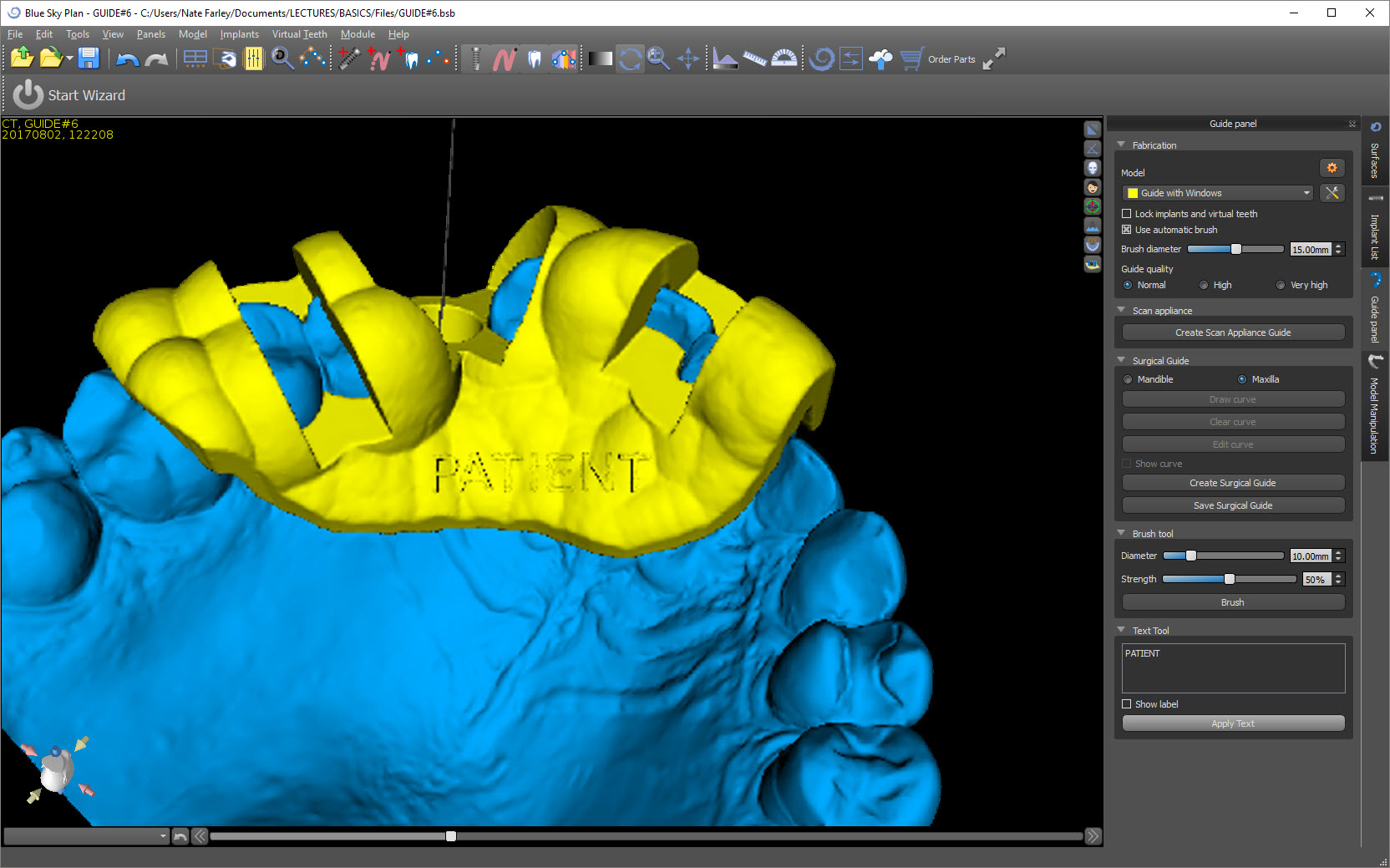Select Very high guide quality
Viewport: 1390px width, 868px height.
[1281, 285]
